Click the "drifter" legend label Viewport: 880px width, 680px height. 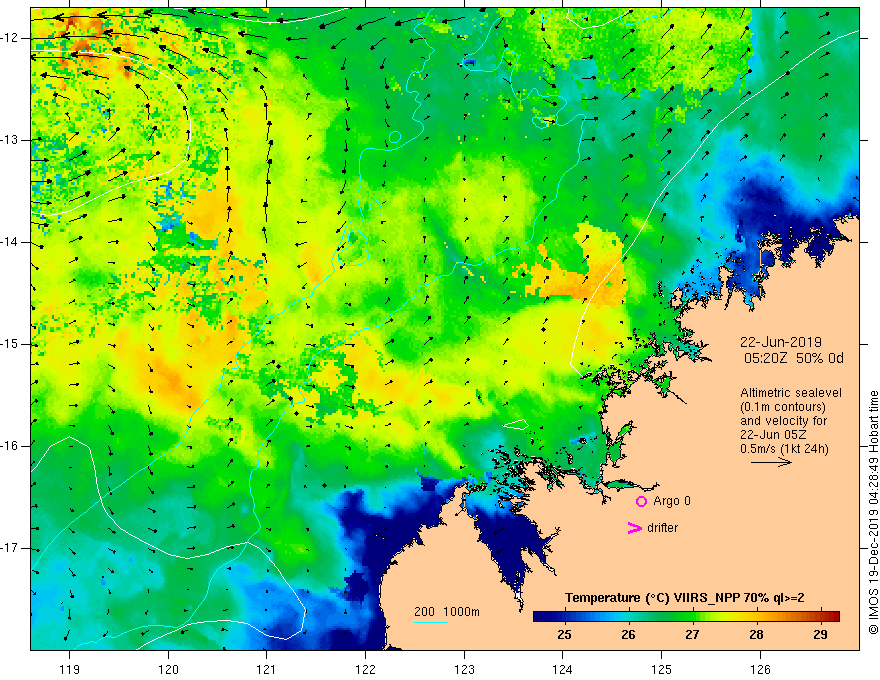tap(662, 528)
